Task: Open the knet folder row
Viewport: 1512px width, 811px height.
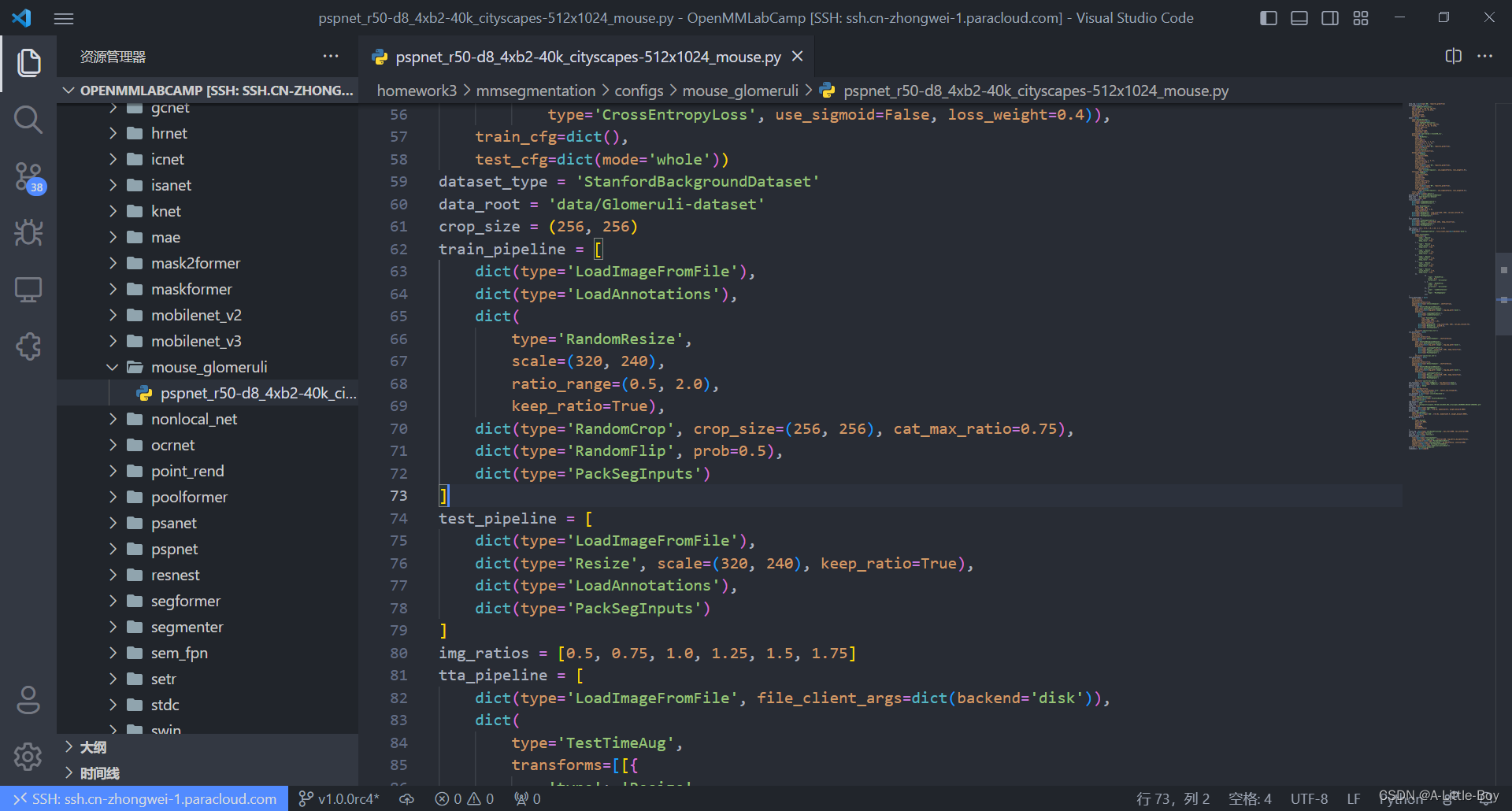Action: tap(208, 211)
